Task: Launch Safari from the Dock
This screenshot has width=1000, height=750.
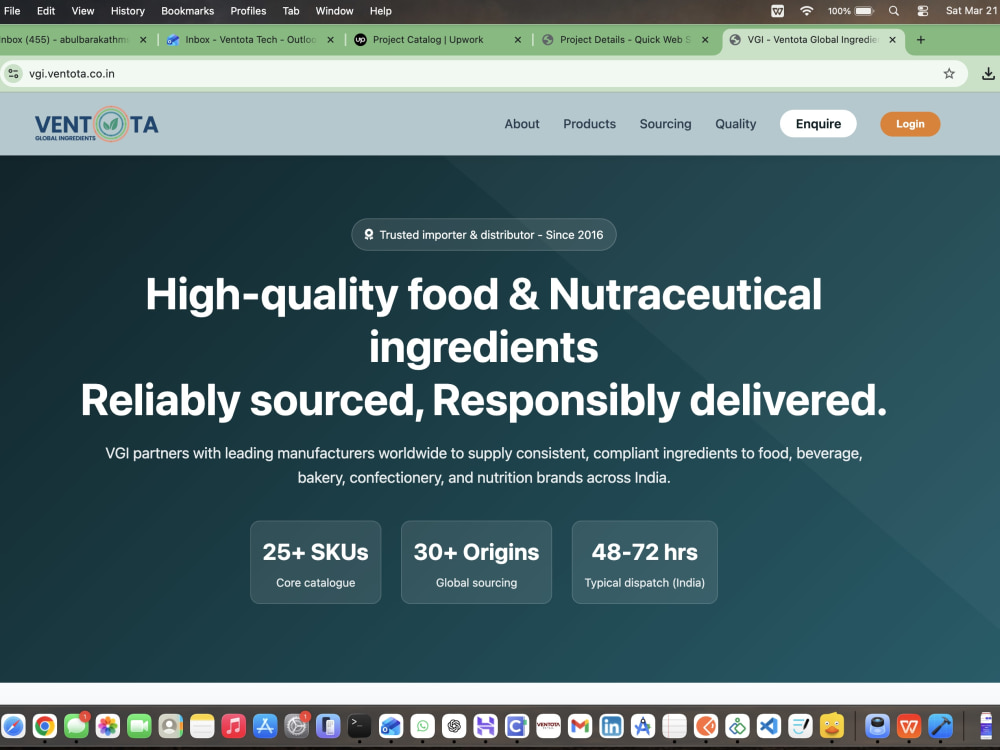Action: pos(13,726)
